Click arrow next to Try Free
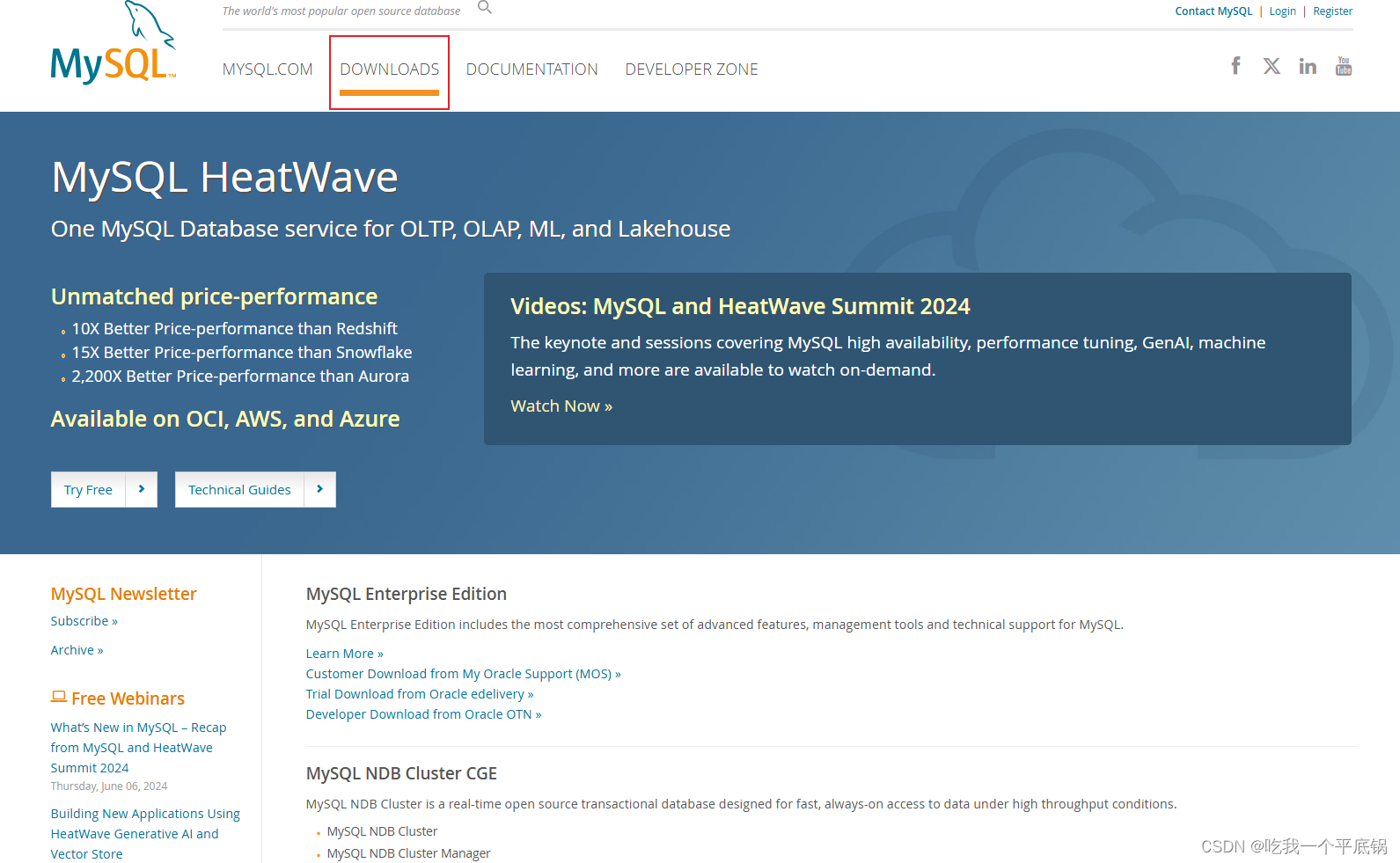 coord(142,489)
